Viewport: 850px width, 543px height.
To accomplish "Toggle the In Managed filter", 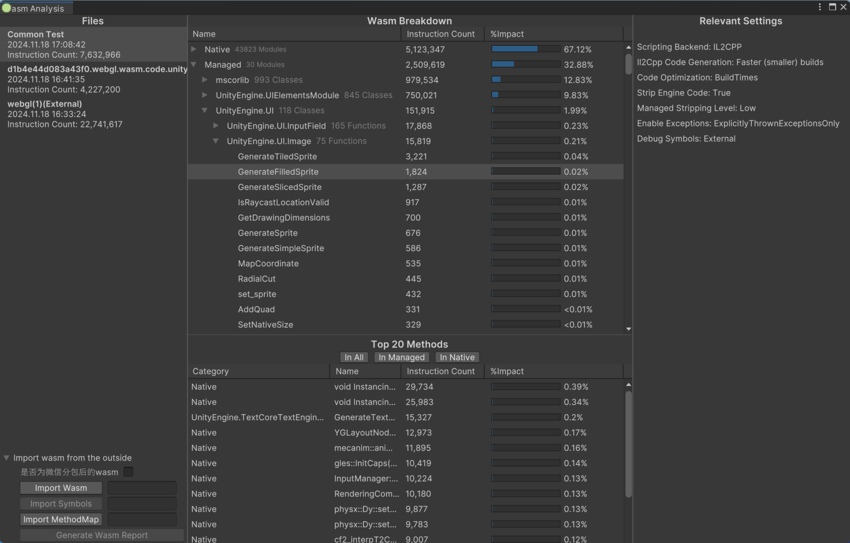I will click(x=402, y=357).
